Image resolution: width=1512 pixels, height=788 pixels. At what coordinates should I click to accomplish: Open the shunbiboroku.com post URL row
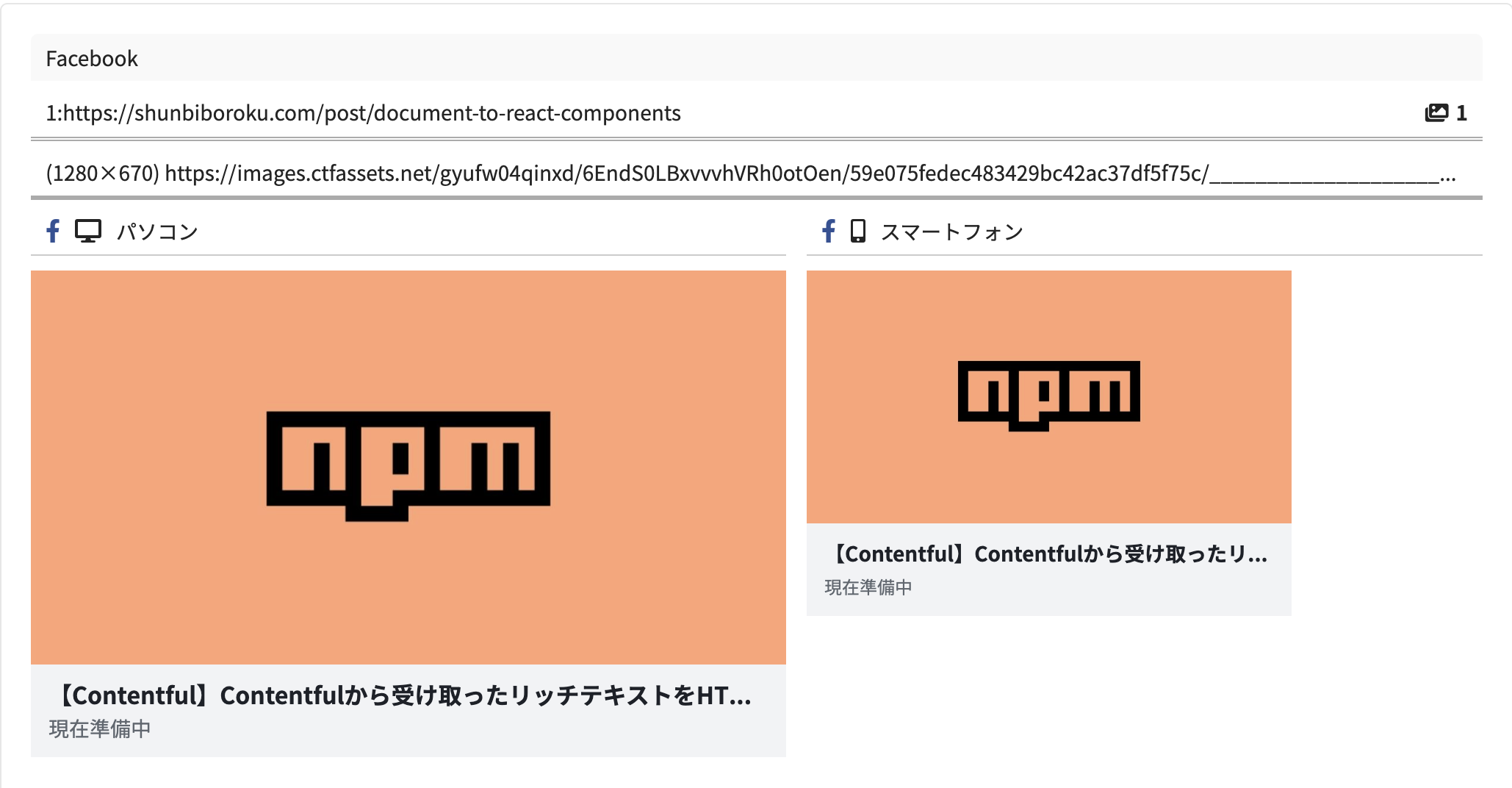coord(364,113)
